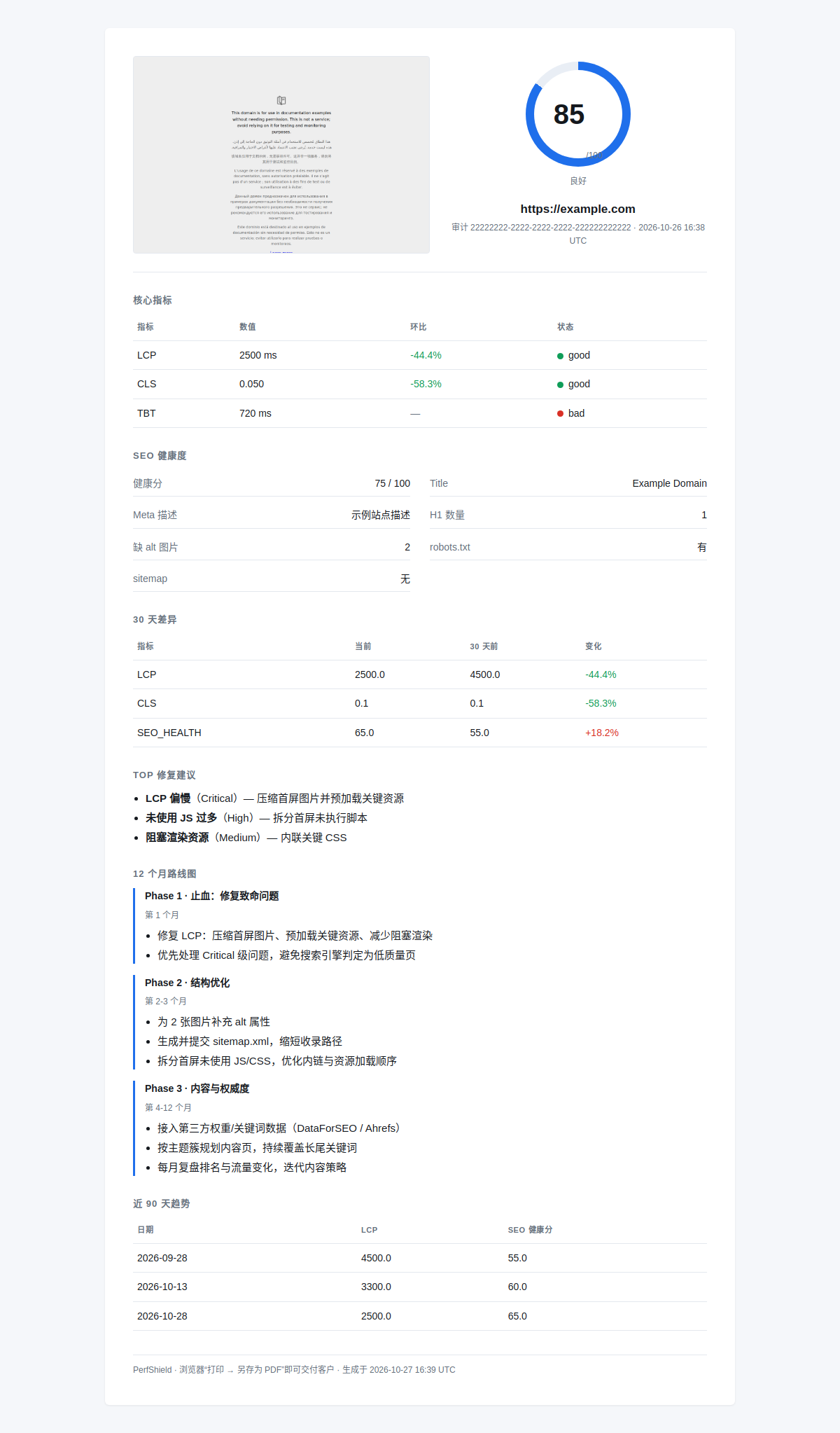Click the bad status label for TBT
This screenshot has height=1433, width=840.
(576, 413)
